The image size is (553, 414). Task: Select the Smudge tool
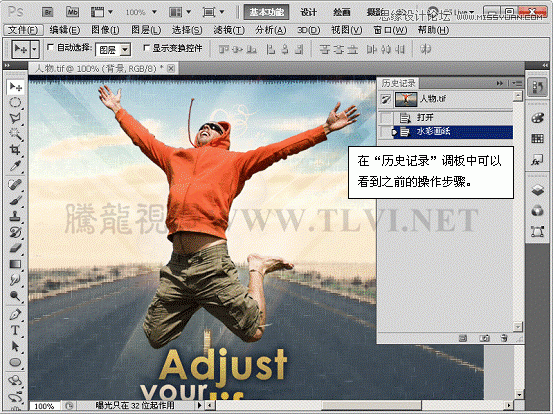click(16, 280)
